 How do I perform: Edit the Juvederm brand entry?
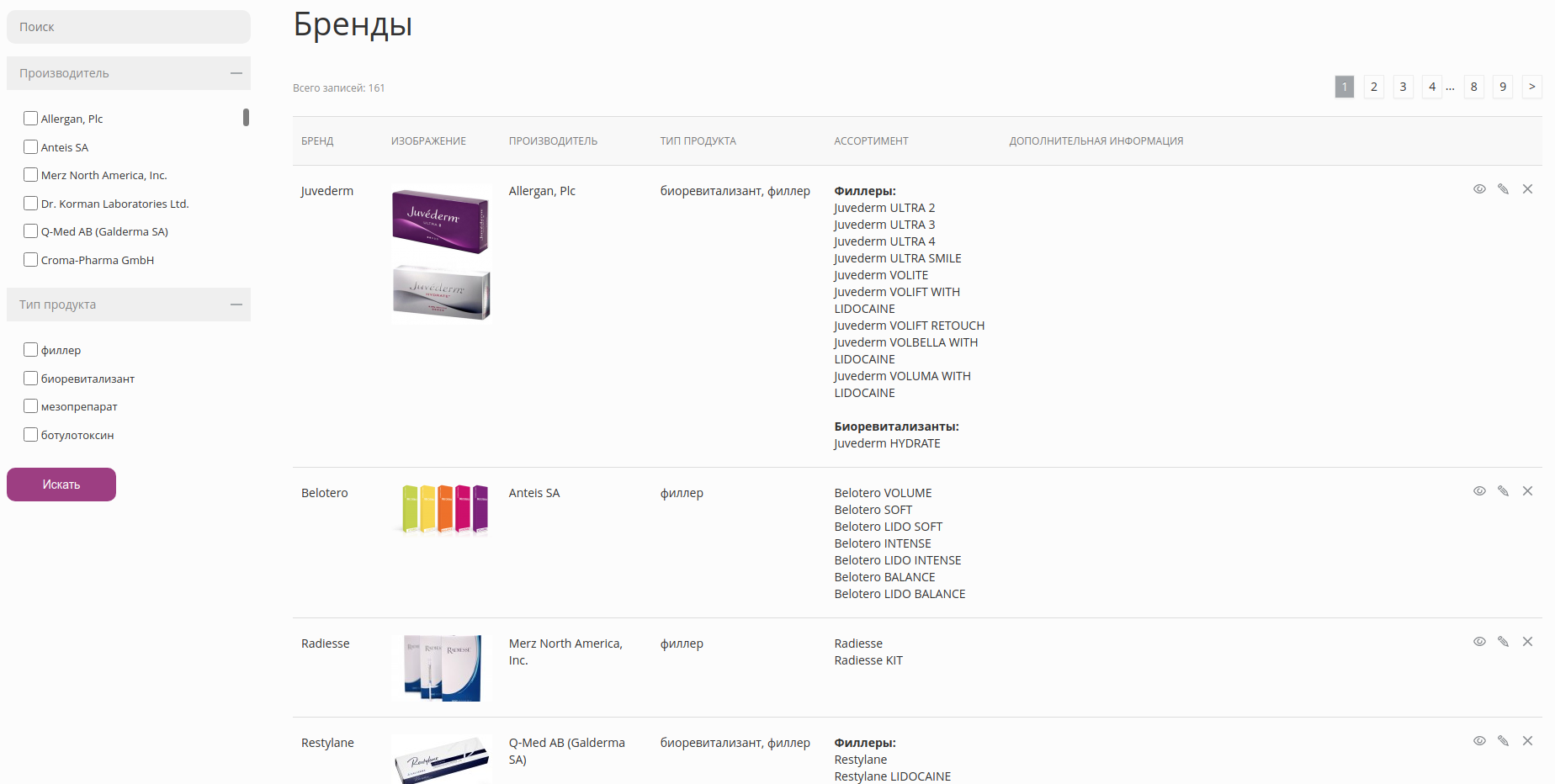(1503, 189)
